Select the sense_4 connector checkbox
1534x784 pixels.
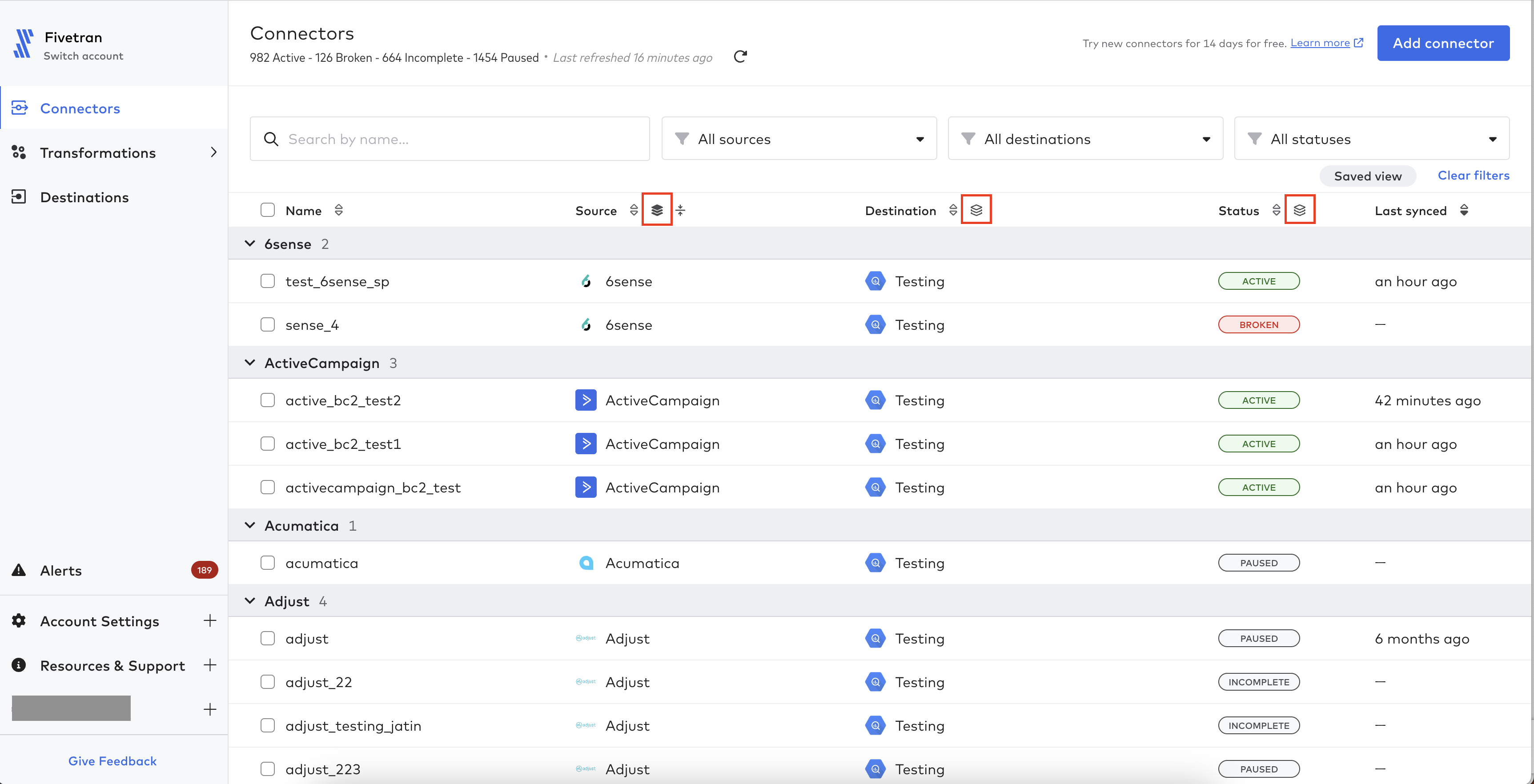point(267,324)
